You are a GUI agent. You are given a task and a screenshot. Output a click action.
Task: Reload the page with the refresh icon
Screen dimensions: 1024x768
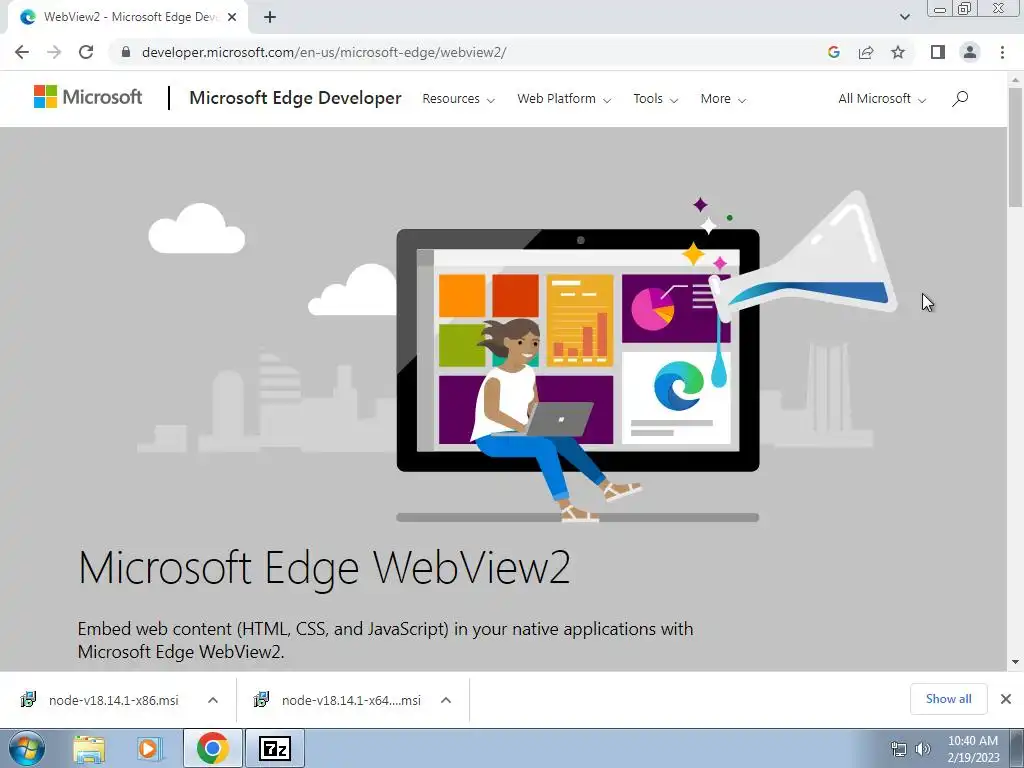pyautogui.click(x=86, y=52)
